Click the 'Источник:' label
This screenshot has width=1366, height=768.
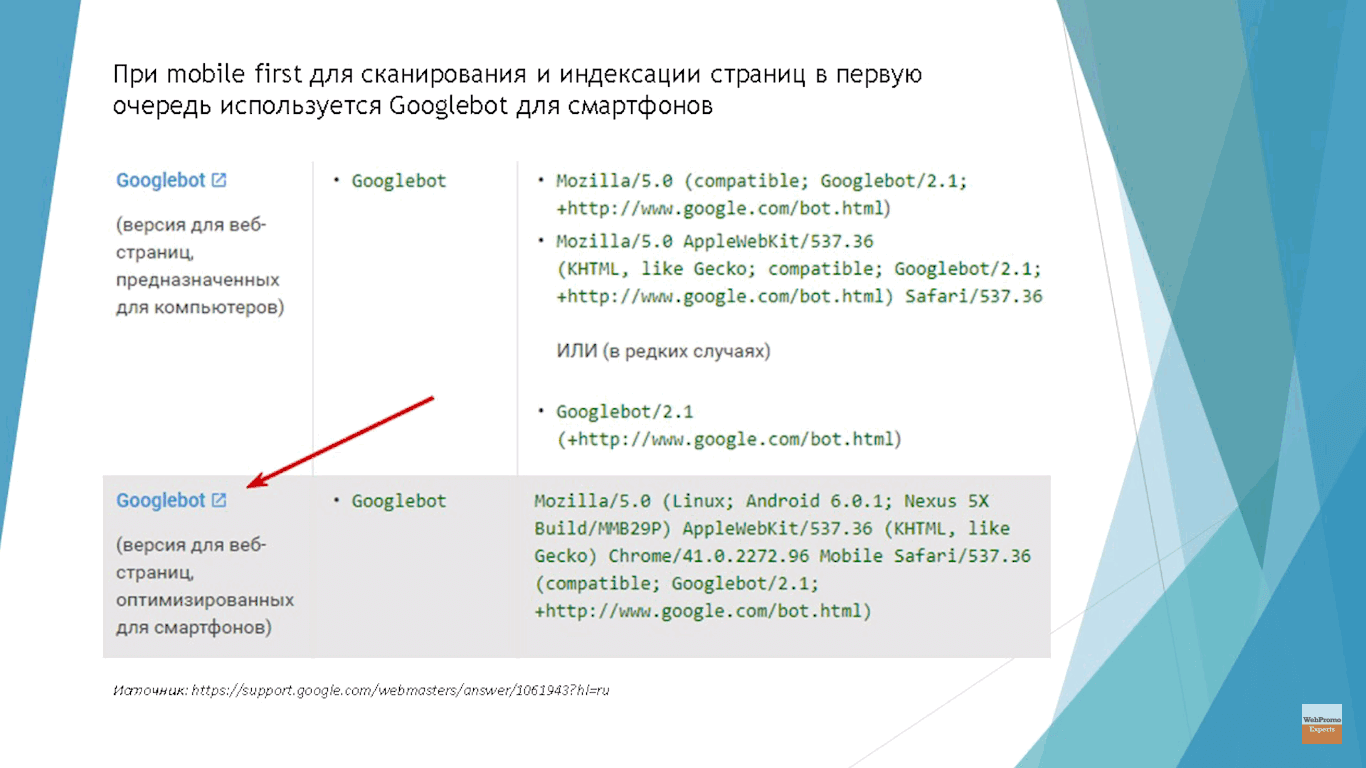pos(150,690)
